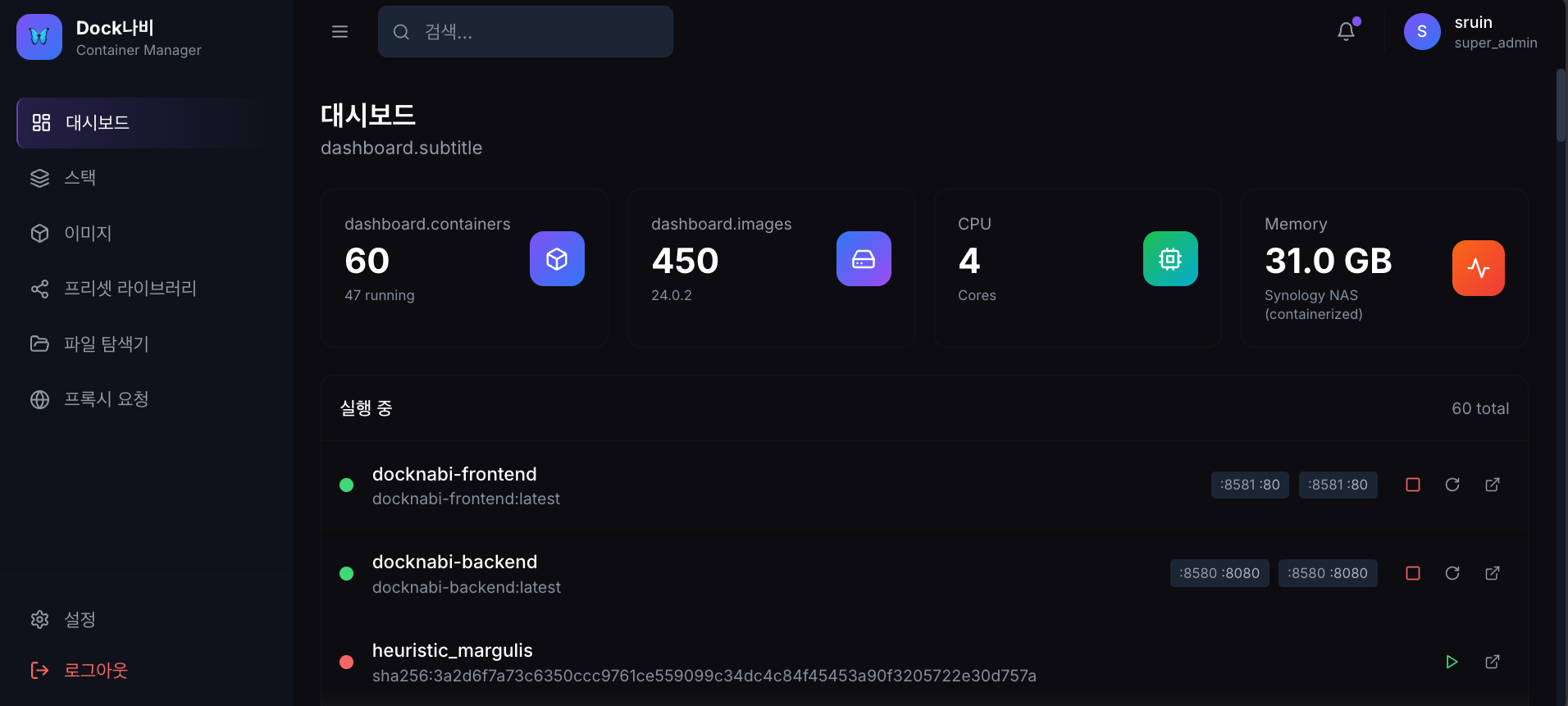Stop the docknabi-frontend container

click(1413, 485)
